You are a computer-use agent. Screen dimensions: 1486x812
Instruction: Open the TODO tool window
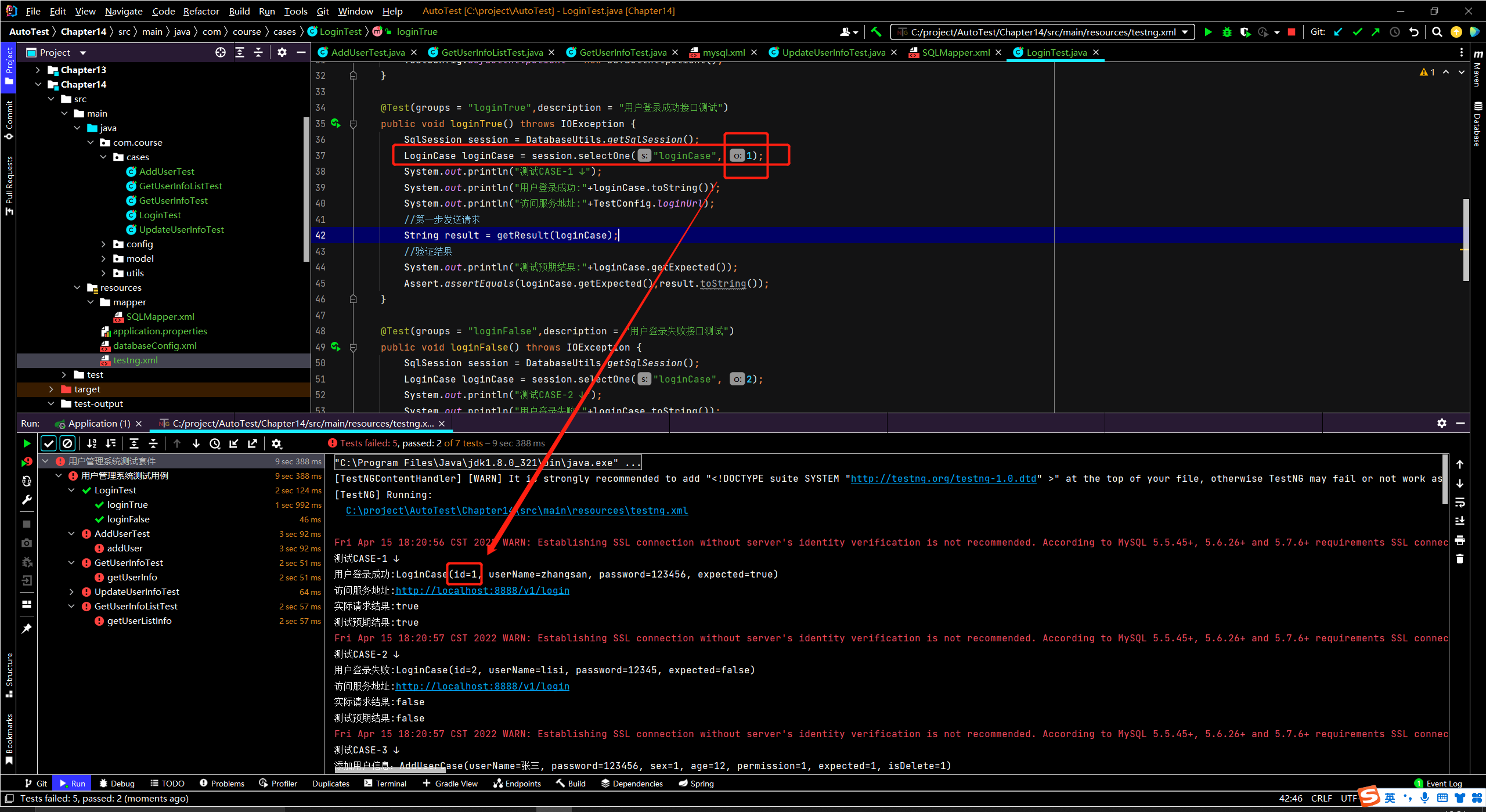point(167,784)
